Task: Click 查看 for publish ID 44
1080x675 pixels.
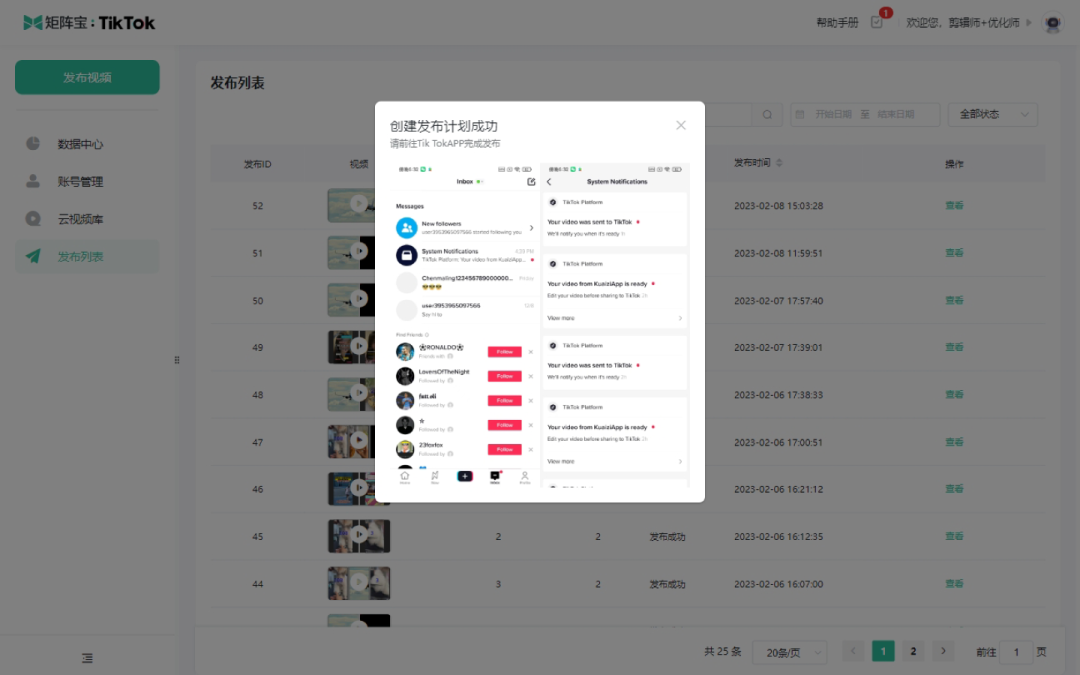Action: click(954, 583)
